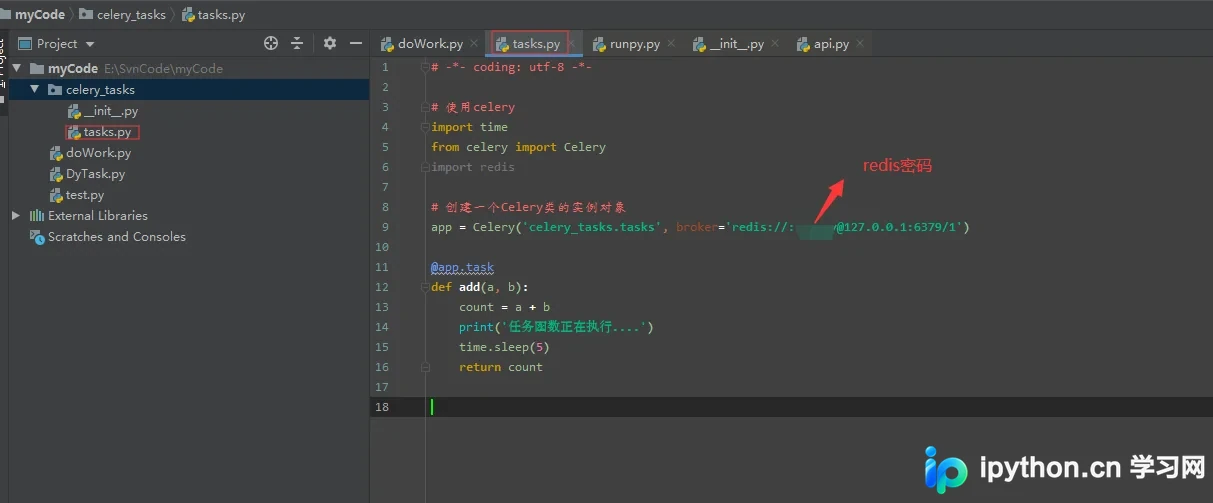Click the '# -*- coding: utf-8 -*-' comment
The image size is (1213, 503).
(x=512, y=67)
